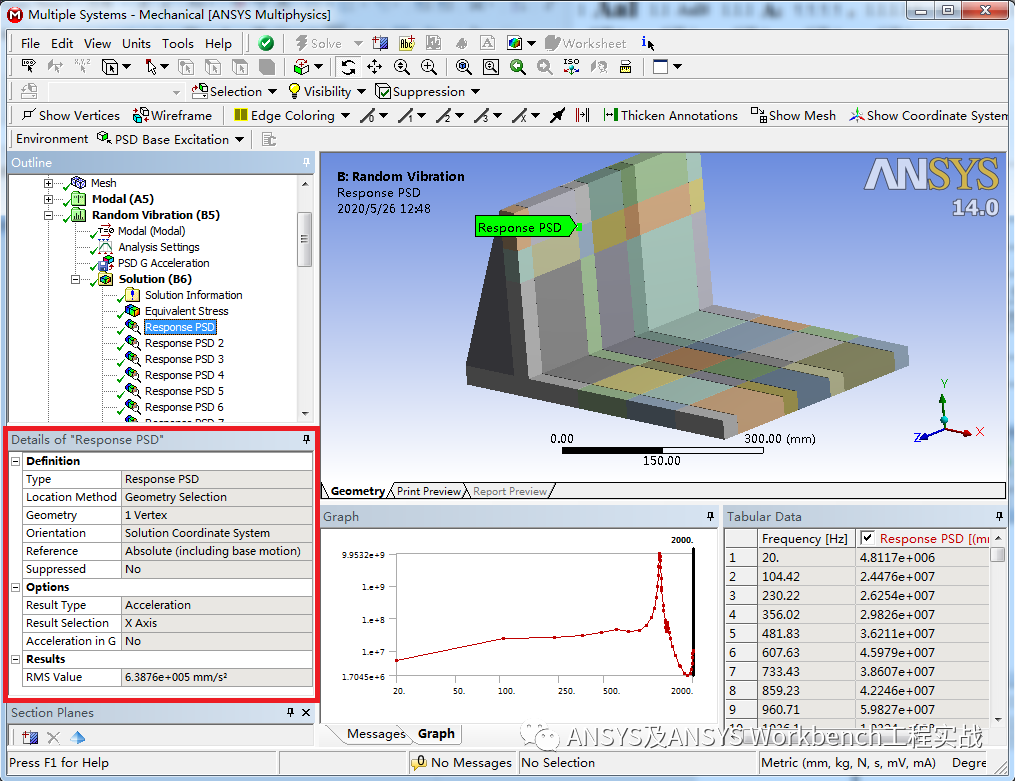Select Response PSD 4 in tree

pos(184,375)
